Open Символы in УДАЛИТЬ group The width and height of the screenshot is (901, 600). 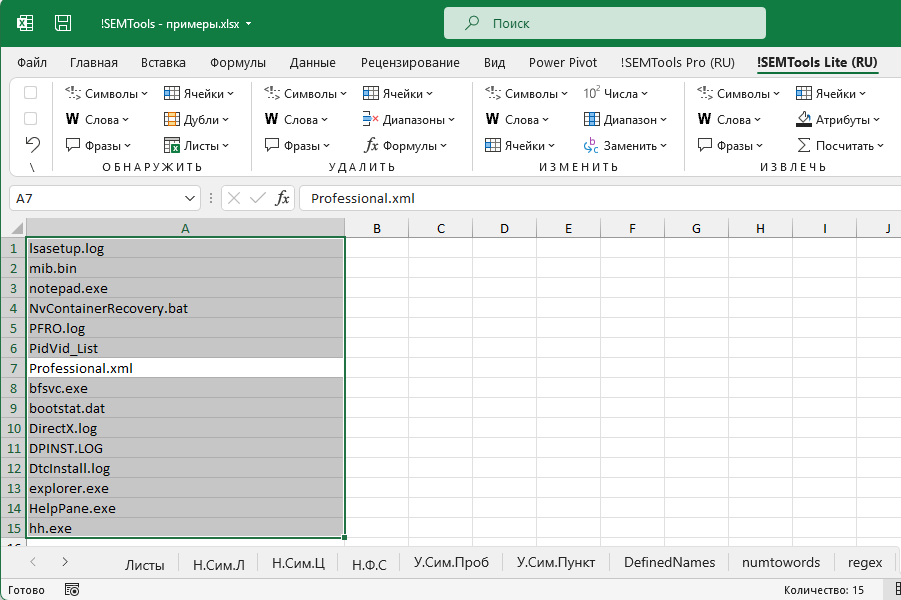[305, 93]
